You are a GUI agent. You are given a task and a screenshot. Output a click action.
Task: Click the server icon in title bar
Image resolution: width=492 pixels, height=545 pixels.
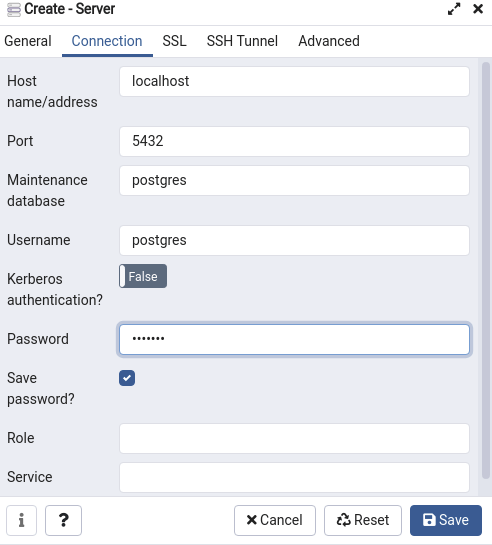pyautogui.click(x=14, y=9)
